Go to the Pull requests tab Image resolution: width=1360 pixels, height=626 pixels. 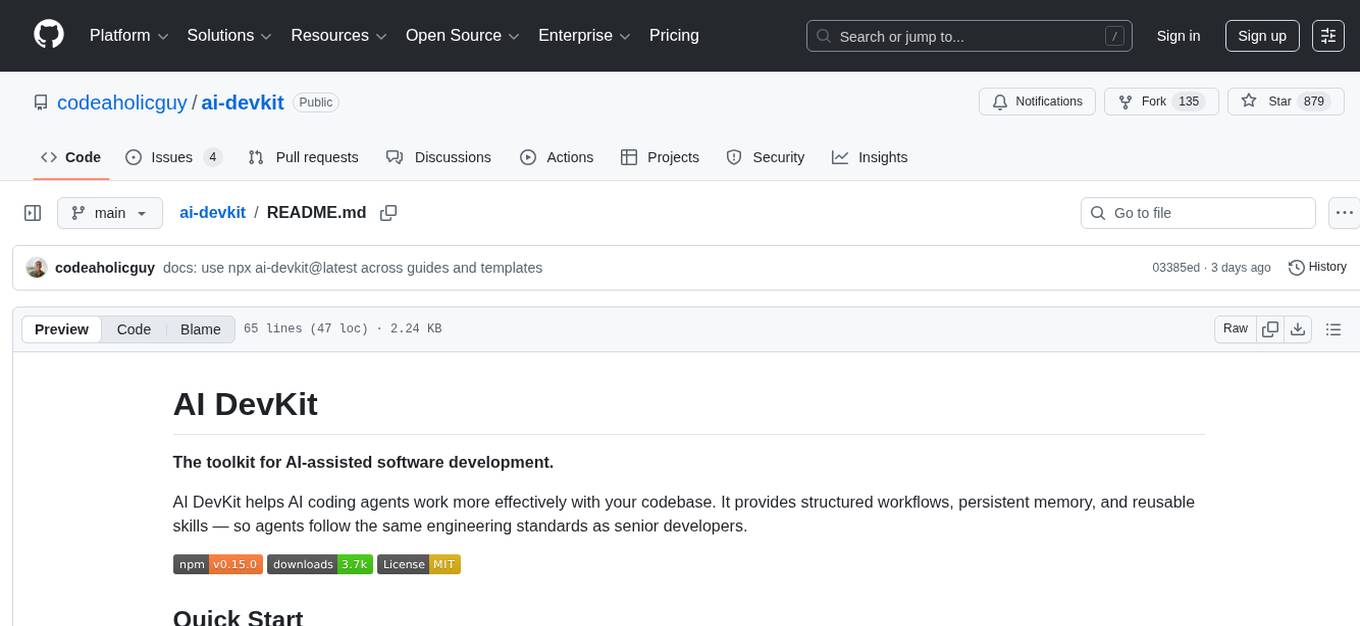(303, 157)
